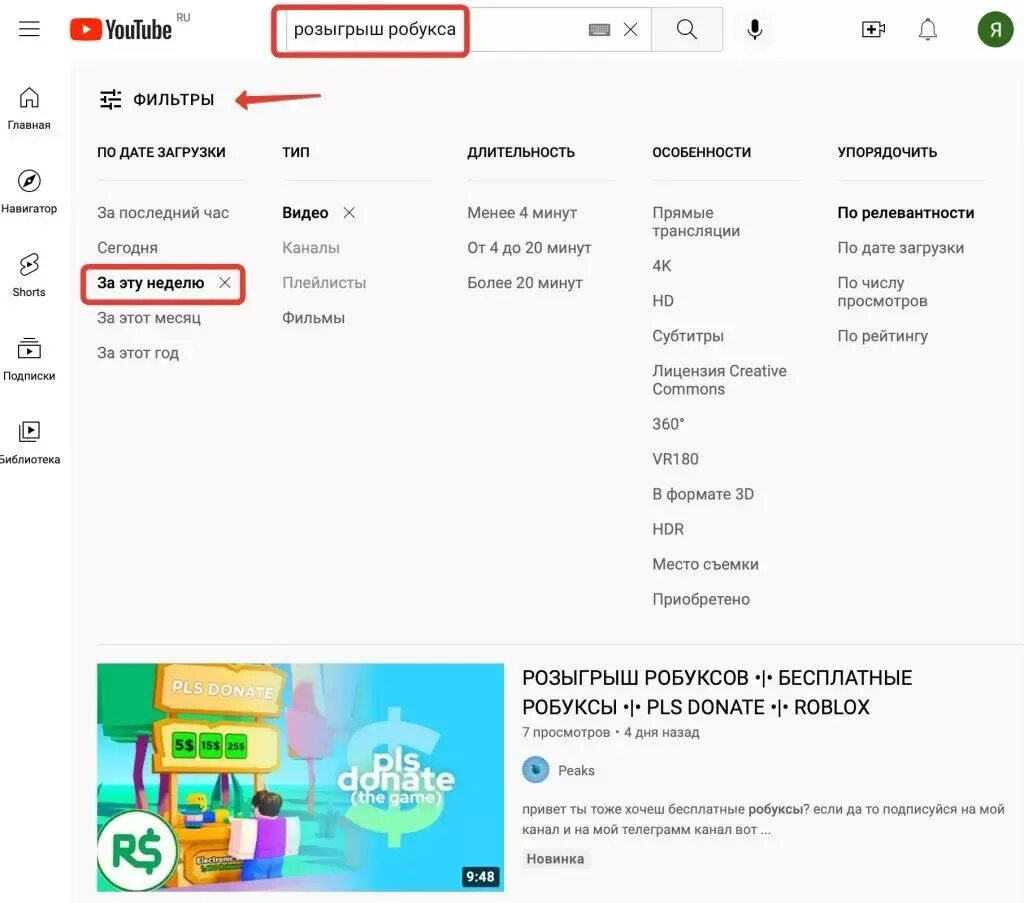The width and height of the screenshot is (1024, 903).
Task: Open the hamburger guide menu
Action: pos(29,29)
